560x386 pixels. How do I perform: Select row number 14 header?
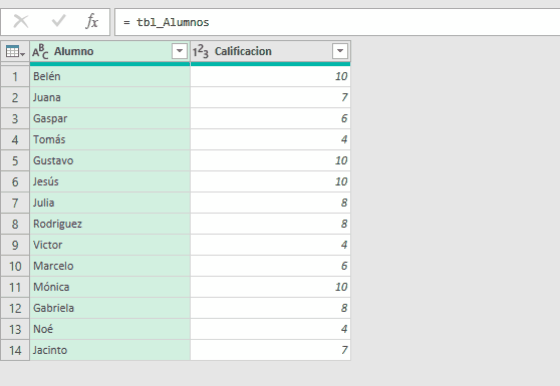[x=15, y=350]
